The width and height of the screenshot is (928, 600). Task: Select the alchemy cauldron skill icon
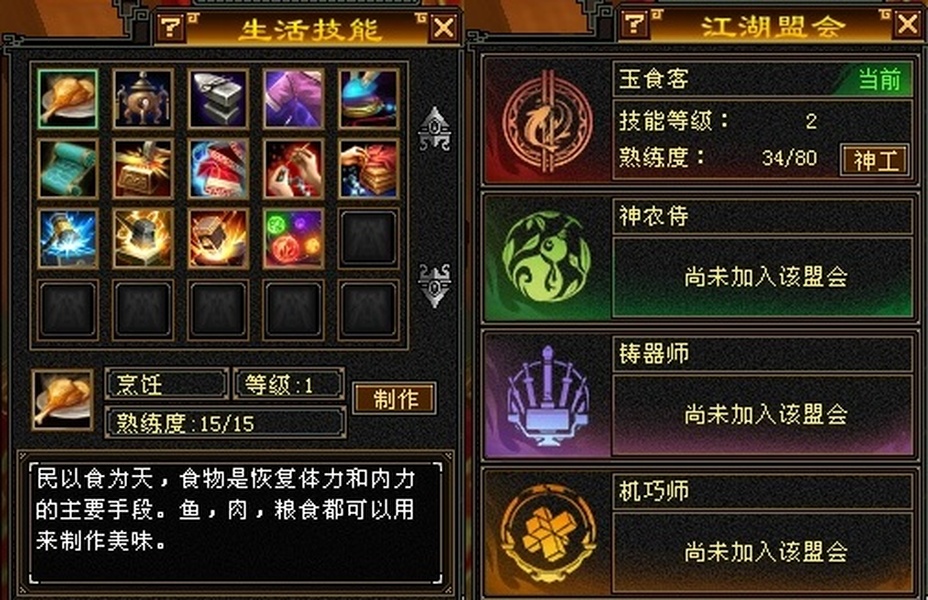coord(143,99)
